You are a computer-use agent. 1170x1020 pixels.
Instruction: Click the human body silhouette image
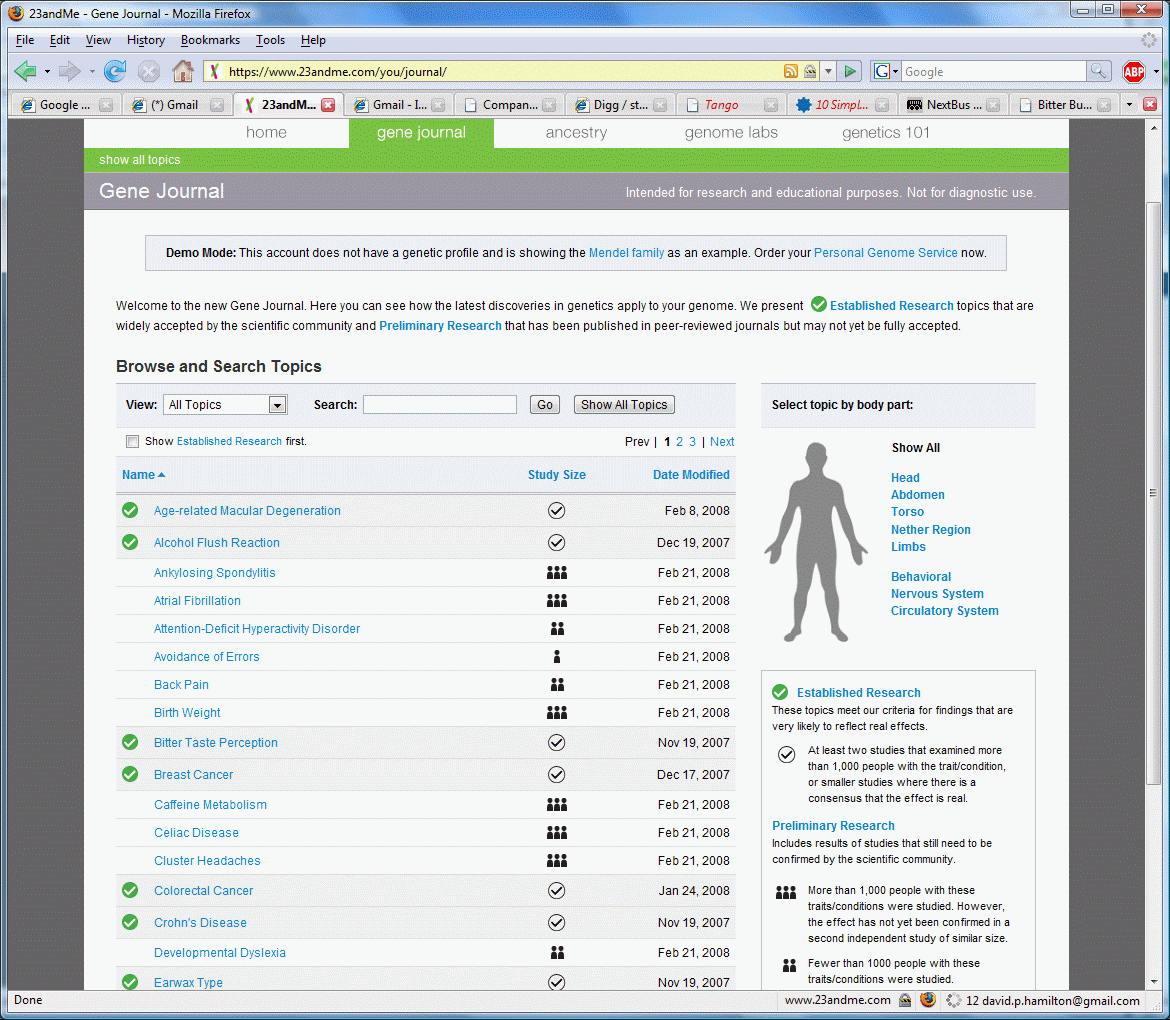pos(816,542)
